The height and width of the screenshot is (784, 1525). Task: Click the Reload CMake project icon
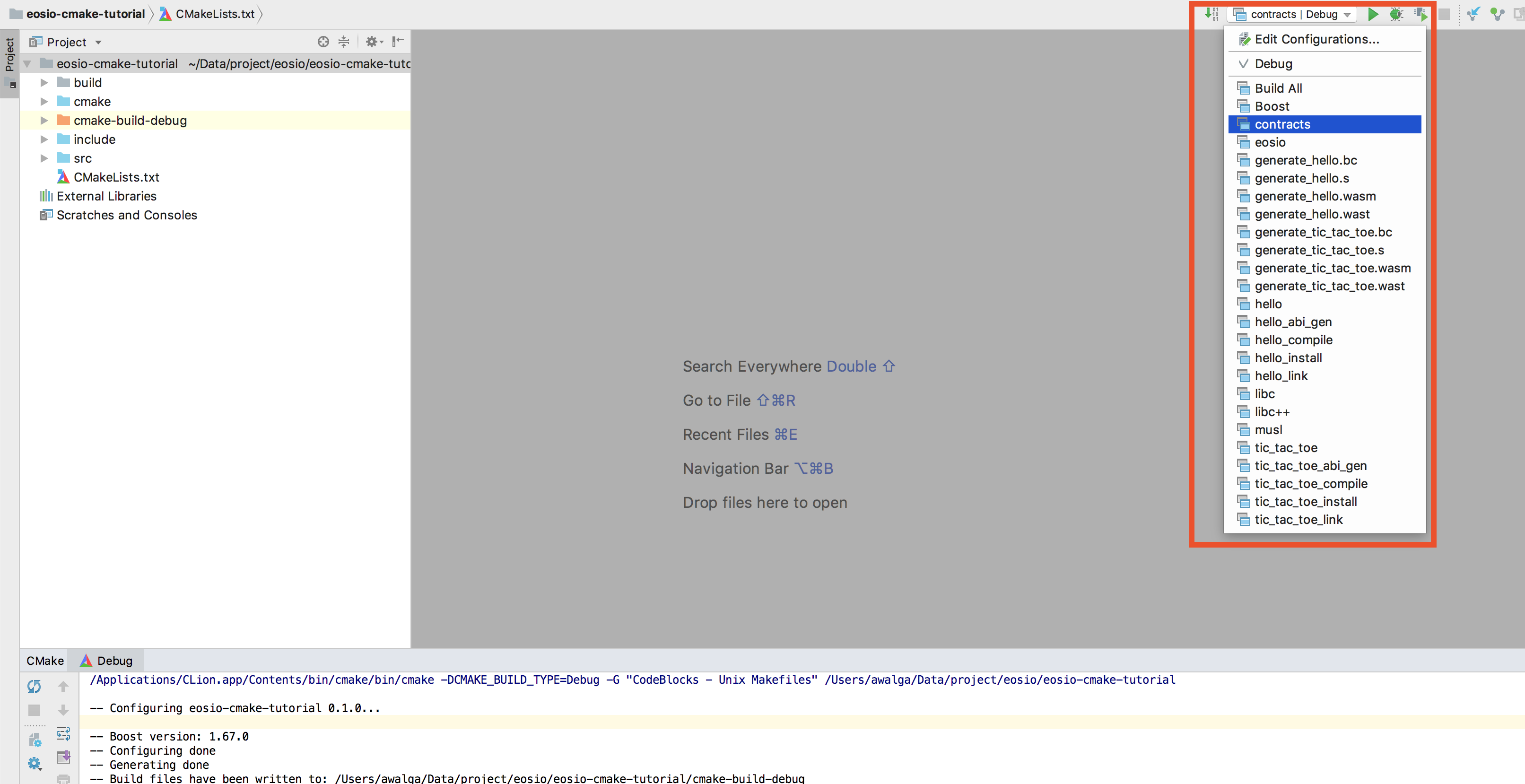[34, 686]
